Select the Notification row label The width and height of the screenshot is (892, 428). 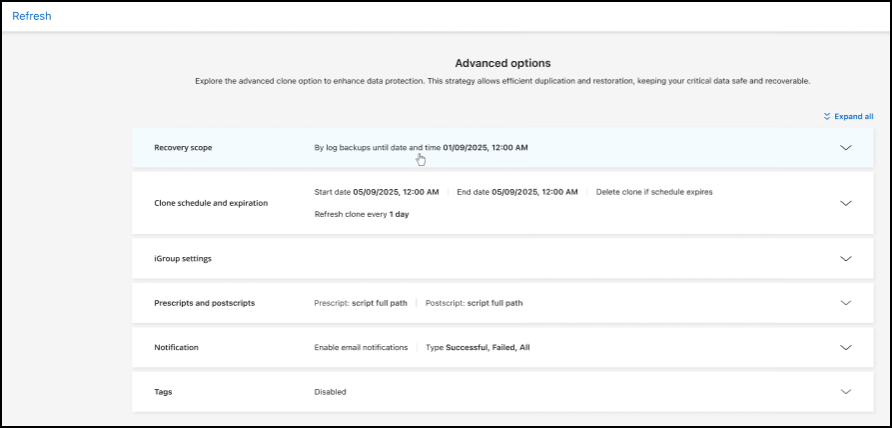click(x=176, y=347)
